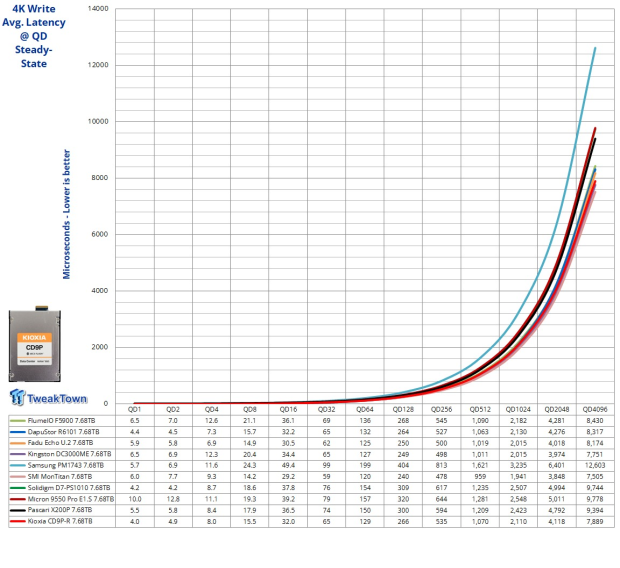This screenshot has width=620, height=568.
Task: Select the '4K Write Avg. Latency' chart title
Action: coord(34,36)
